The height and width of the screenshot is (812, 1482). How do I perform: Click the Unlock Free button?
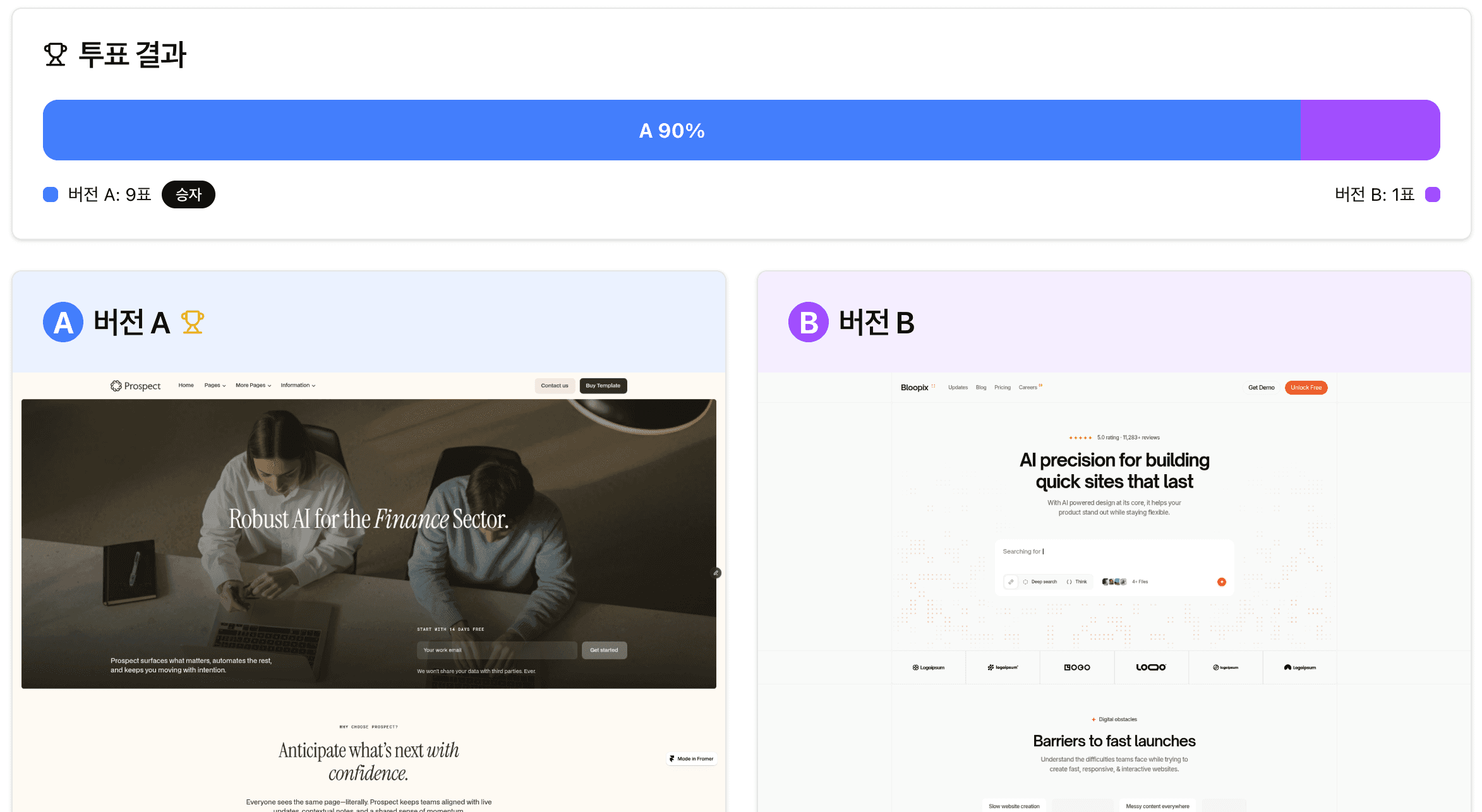pyautogui.click(x=1306, y=388)
